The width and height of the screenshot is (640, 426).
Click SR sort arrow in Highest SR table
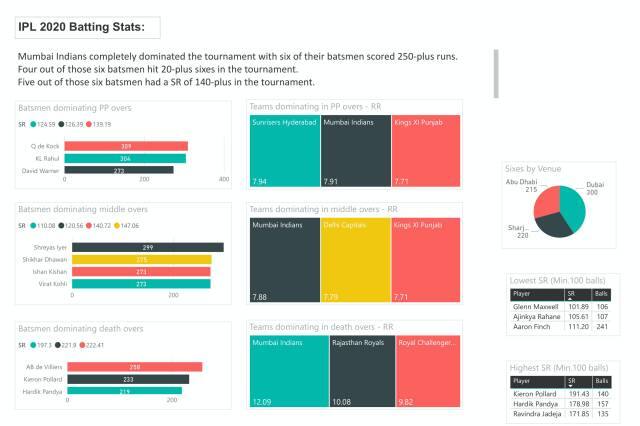572,387
